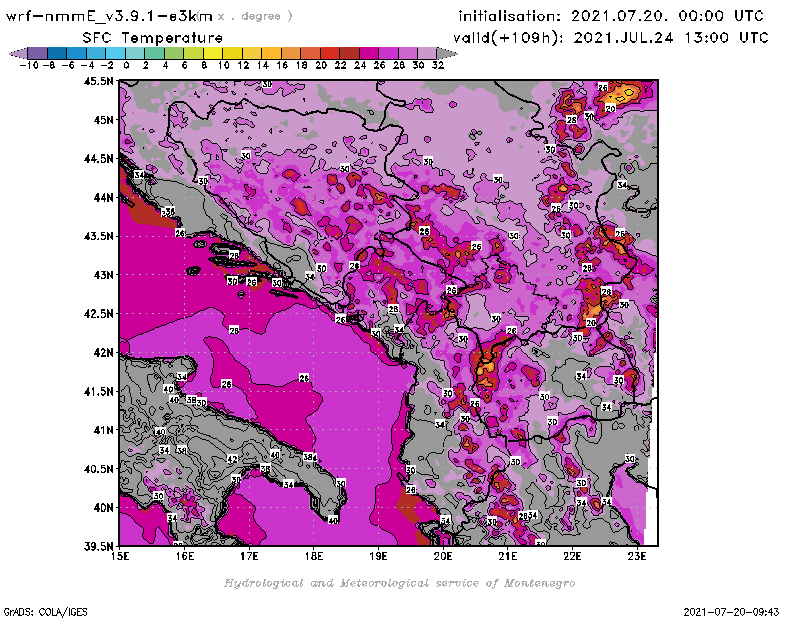Click the '2021-07-20-09:43' timestamp
Viewport: 800px width, 618px height.
click(731, 612)
